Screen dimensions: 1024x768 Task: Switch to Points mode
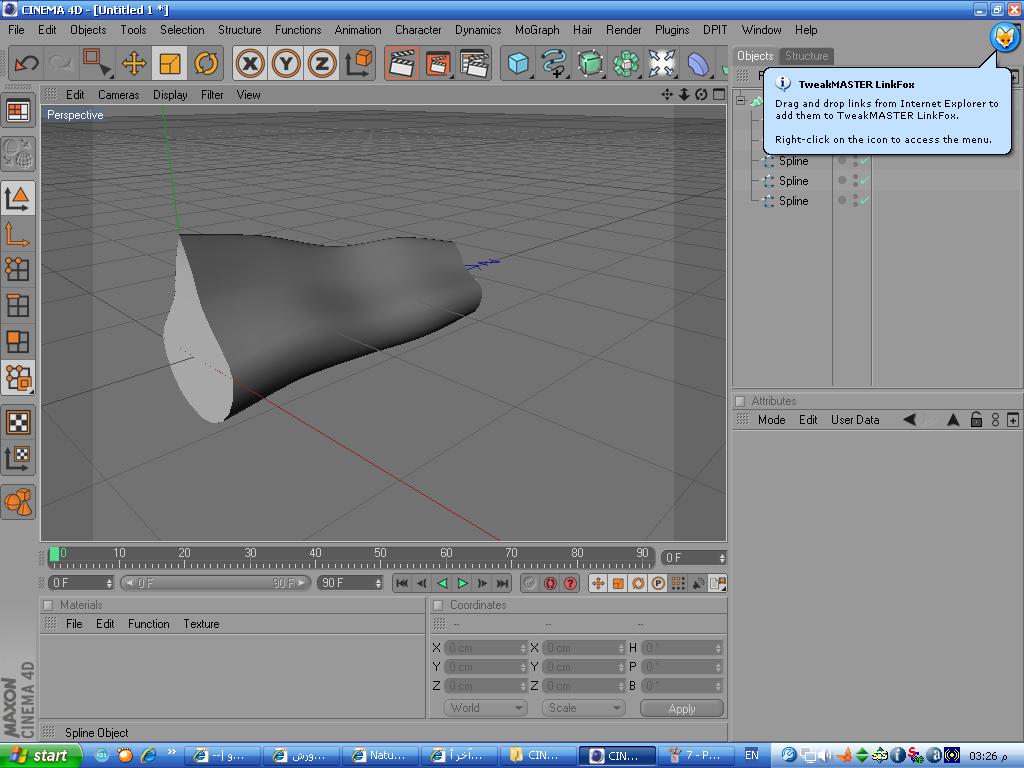click(x=18, y=269)
